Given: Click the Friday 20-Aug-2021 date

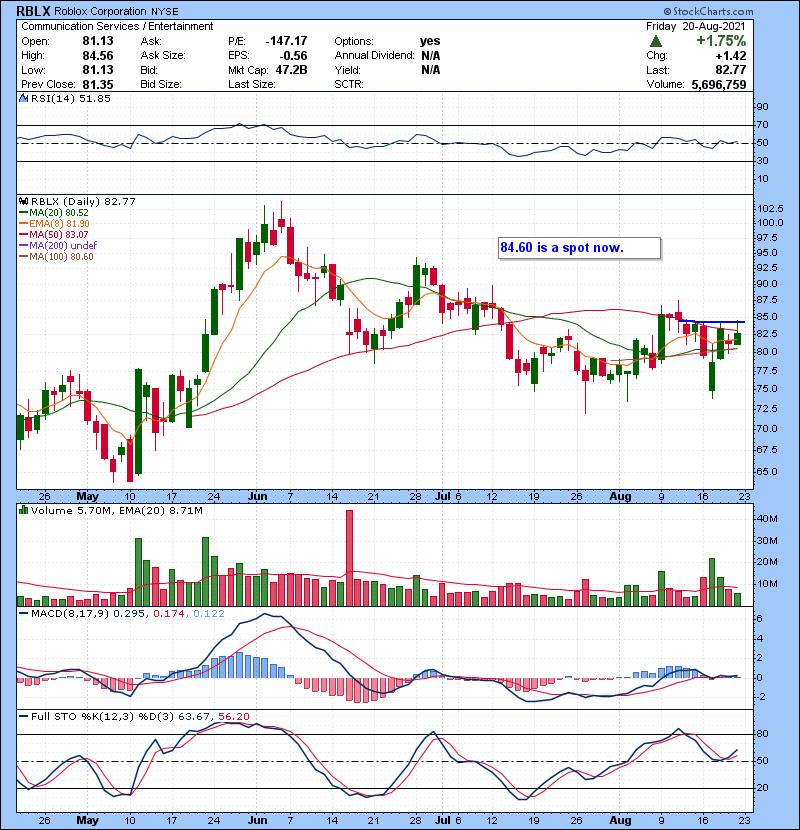Looking at the screenshot, I should tap(696, 26).
